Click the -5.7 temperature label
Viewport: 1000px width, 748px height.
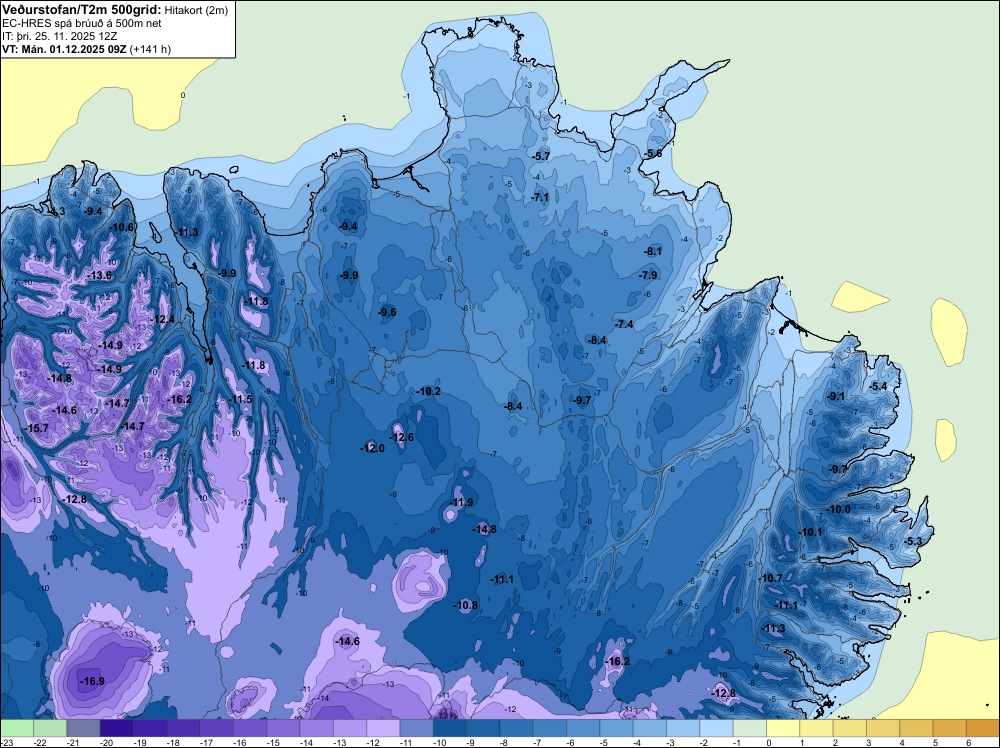[x=541, y=156]
